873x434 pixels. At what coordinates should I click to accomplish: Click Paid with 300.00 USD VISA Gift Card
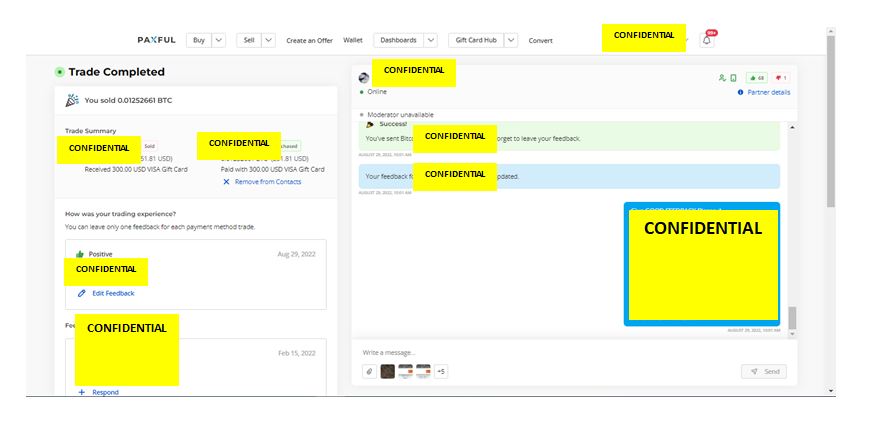272,169
